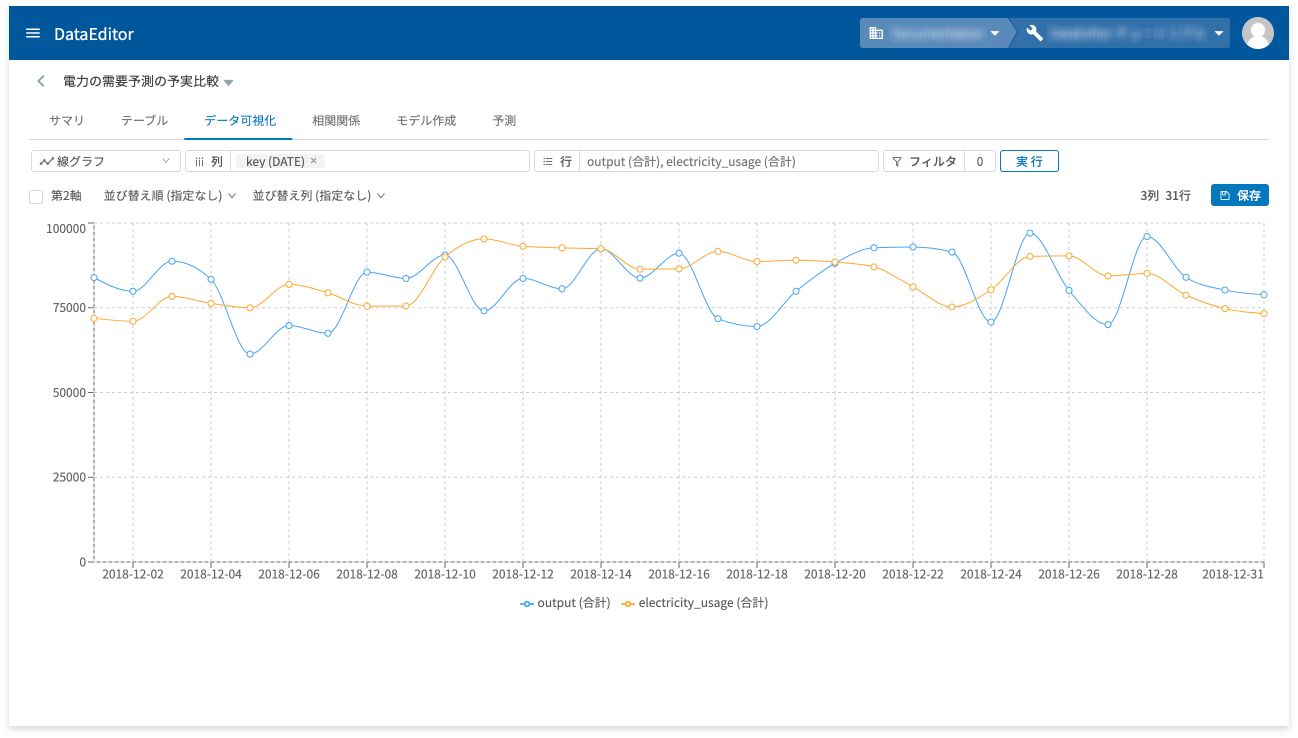Remove the key (DATE) column tag
Image resolution: width=1298 pixels, height=738 pixels.
click(313, 161)
